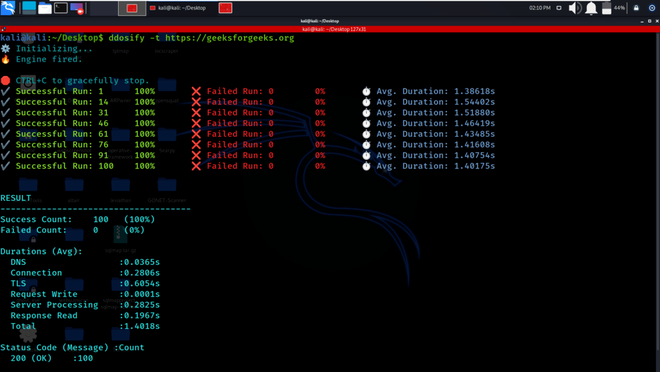
Task: Click the gear emoji before Initializing
Action: [x=5, y=48]
